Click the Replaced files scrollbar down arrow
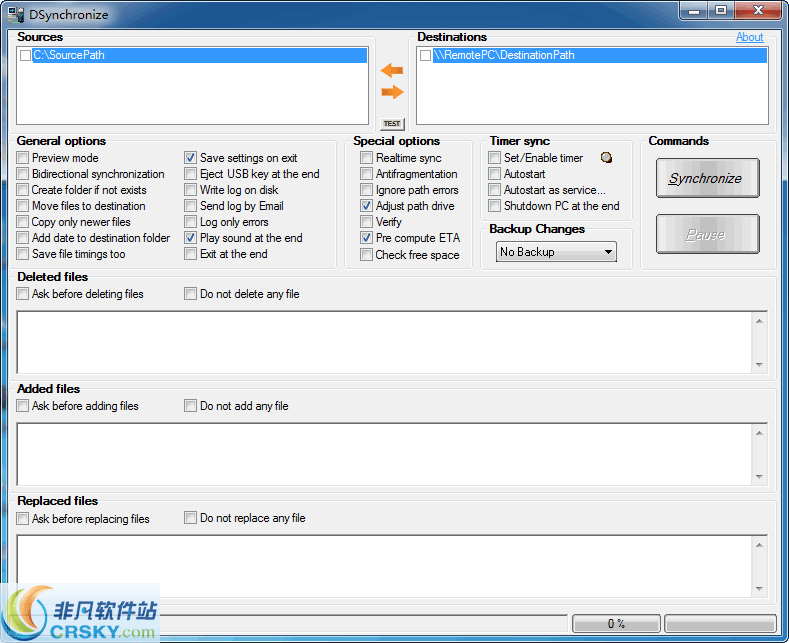 759,589
